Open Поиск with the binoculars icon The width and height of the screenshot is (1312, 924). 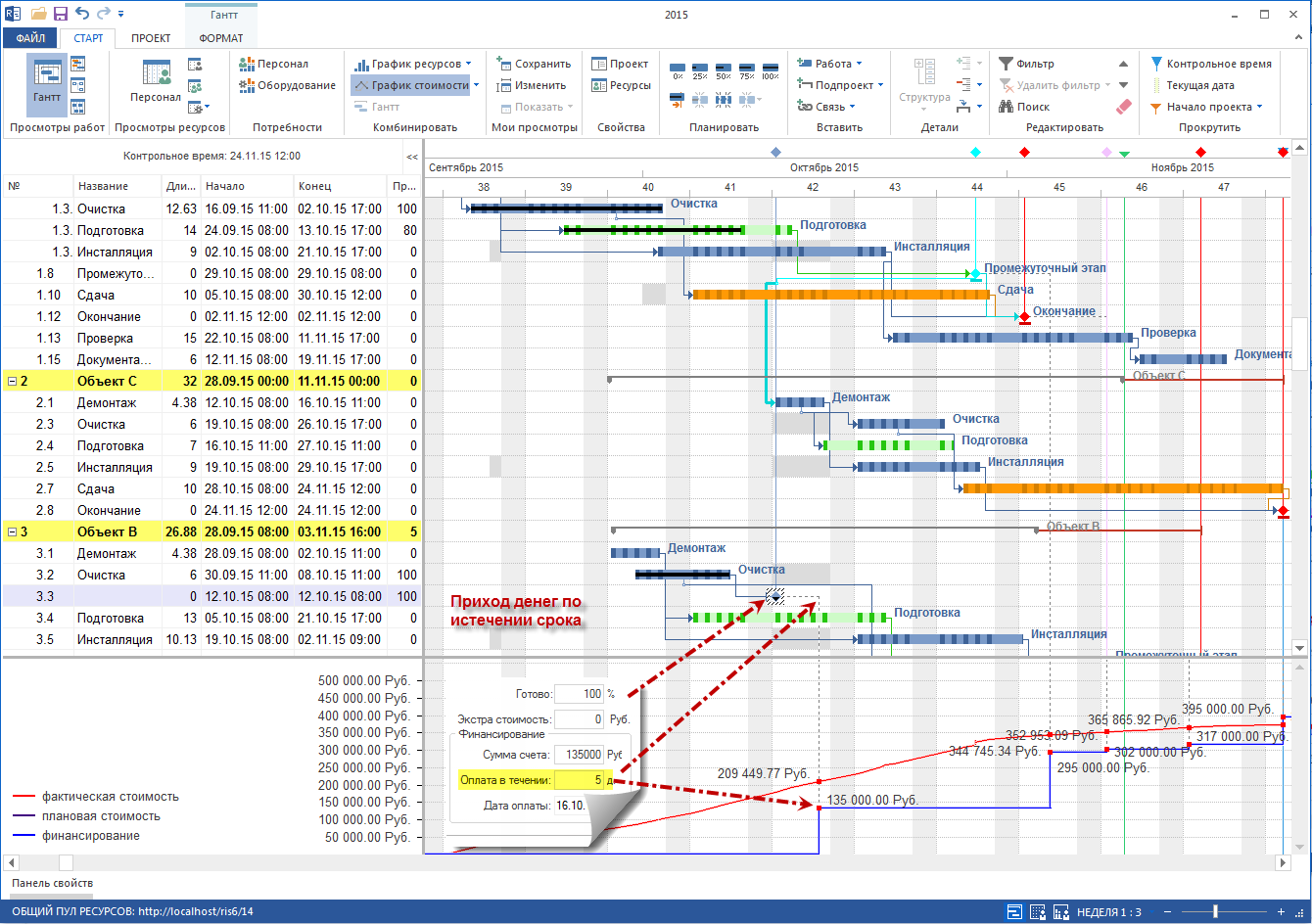click(1024, 107)
